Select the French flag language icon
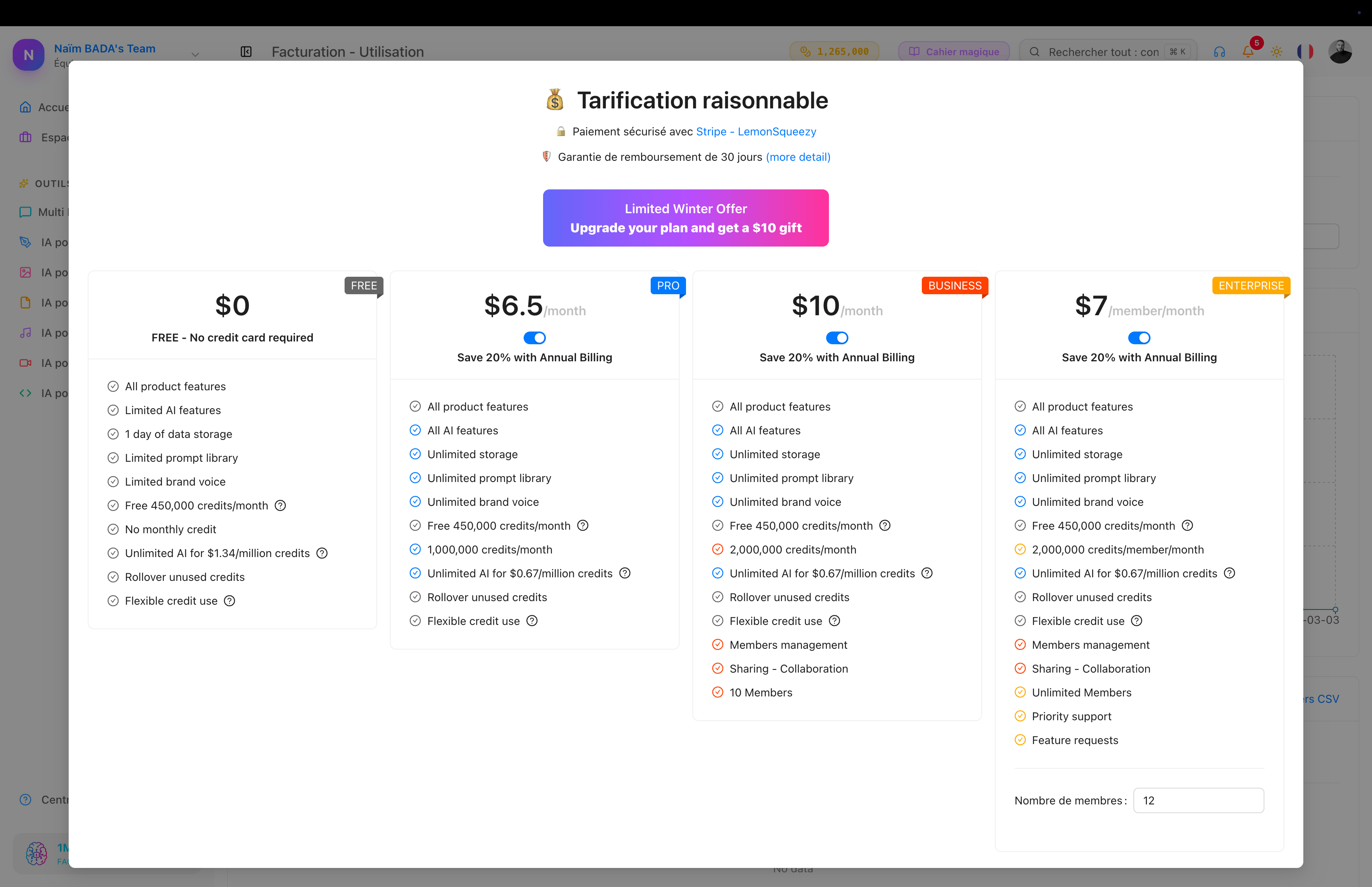 tap(1305, 52)
